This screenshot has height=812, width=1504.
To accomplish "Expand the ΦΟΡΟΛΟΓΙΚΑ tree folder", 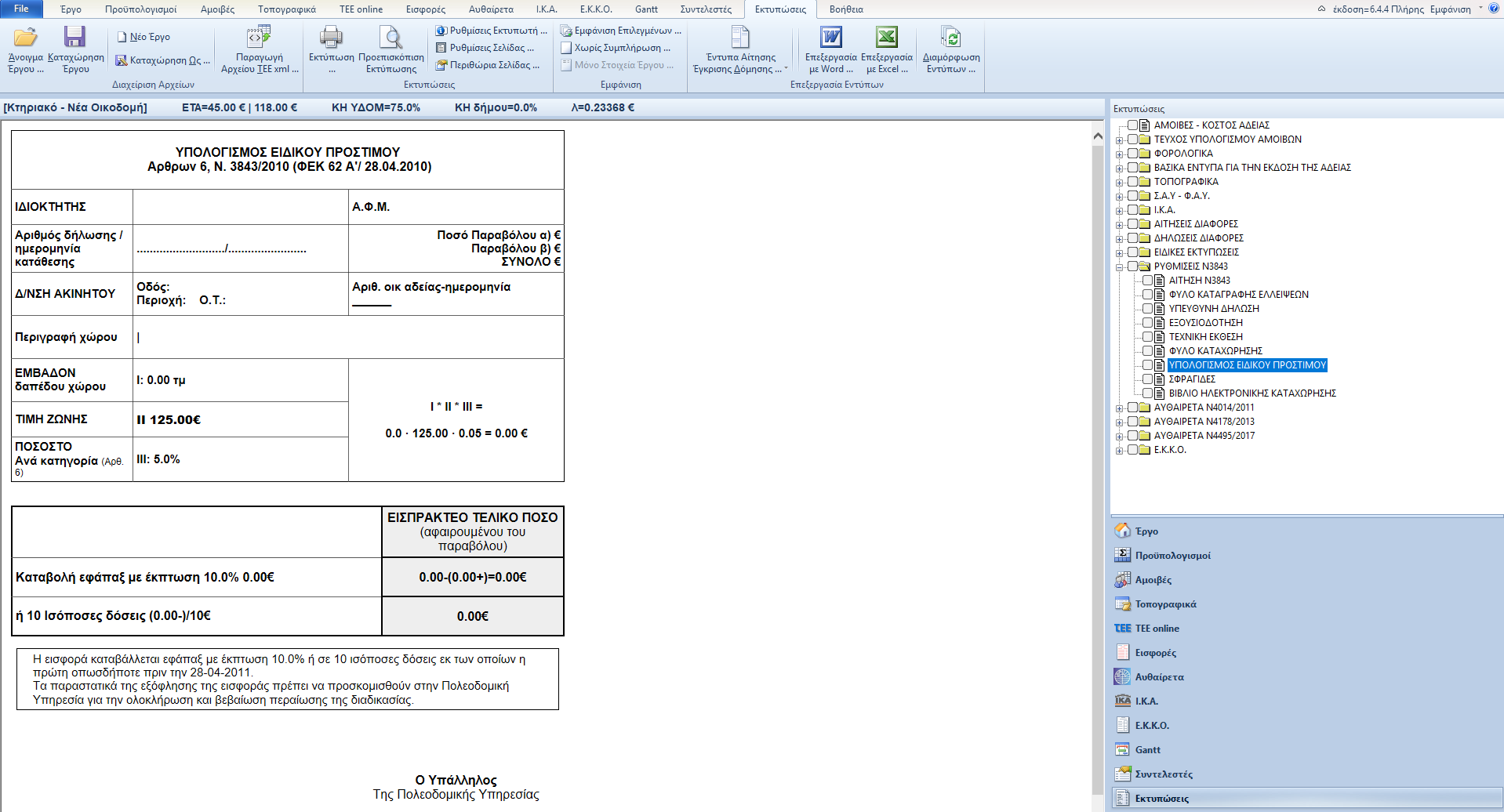I will tap(1119, 154).
